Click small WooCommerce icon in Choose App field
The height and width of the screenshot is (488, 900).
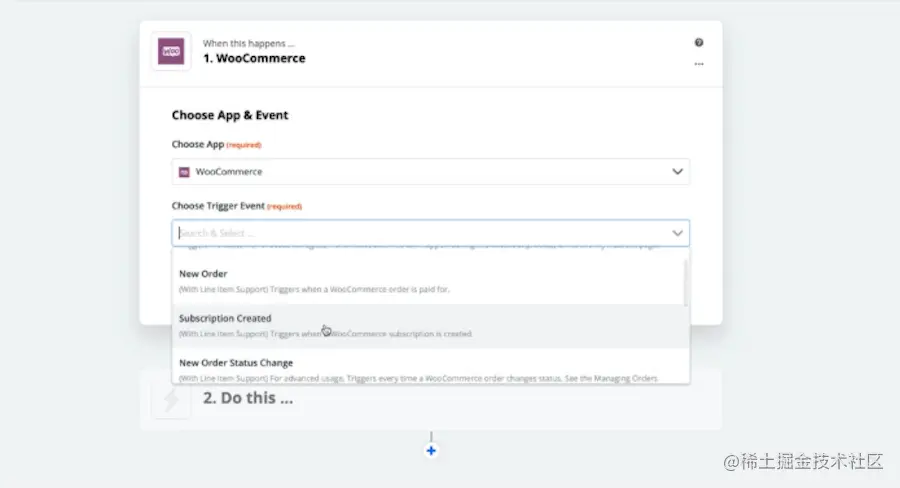(184, 172)
